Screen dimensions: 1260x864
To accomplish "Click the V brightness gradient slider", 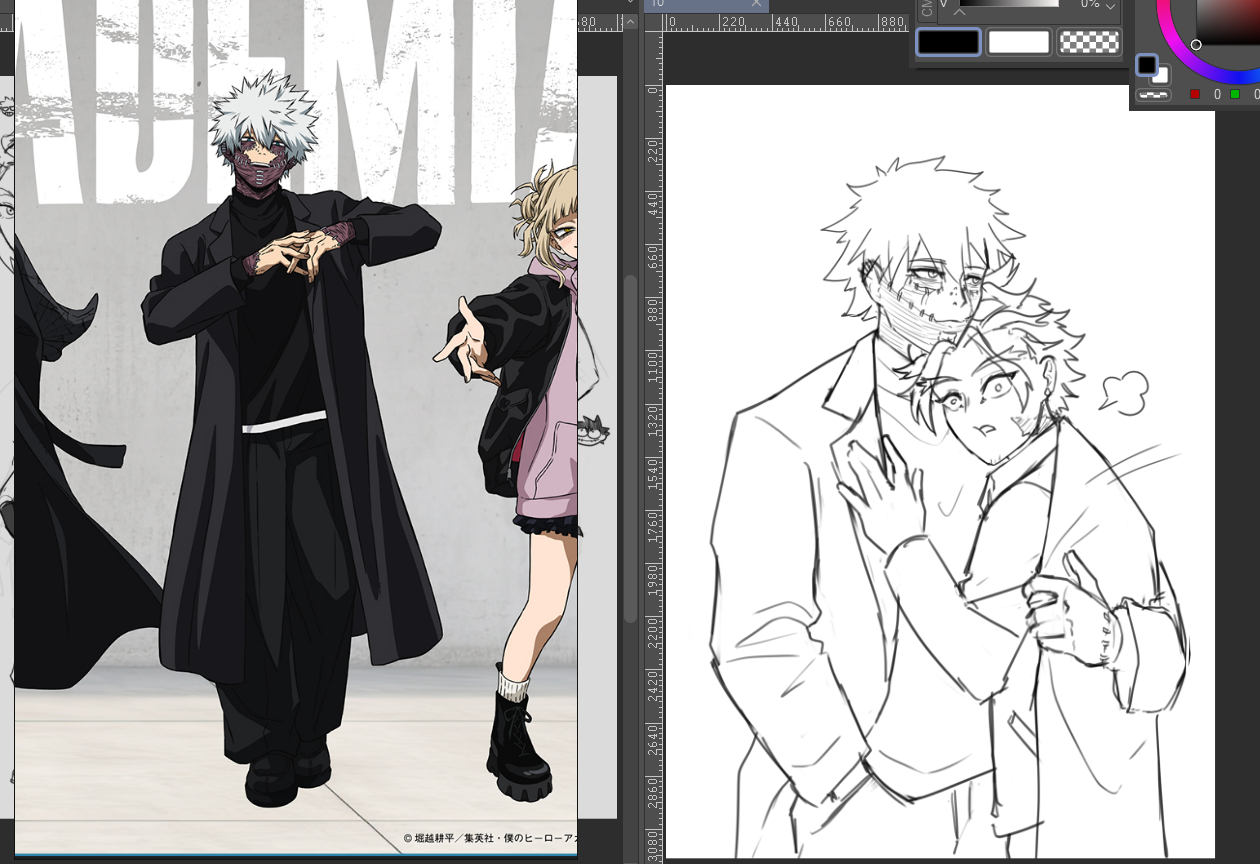I will [1008, 4].
